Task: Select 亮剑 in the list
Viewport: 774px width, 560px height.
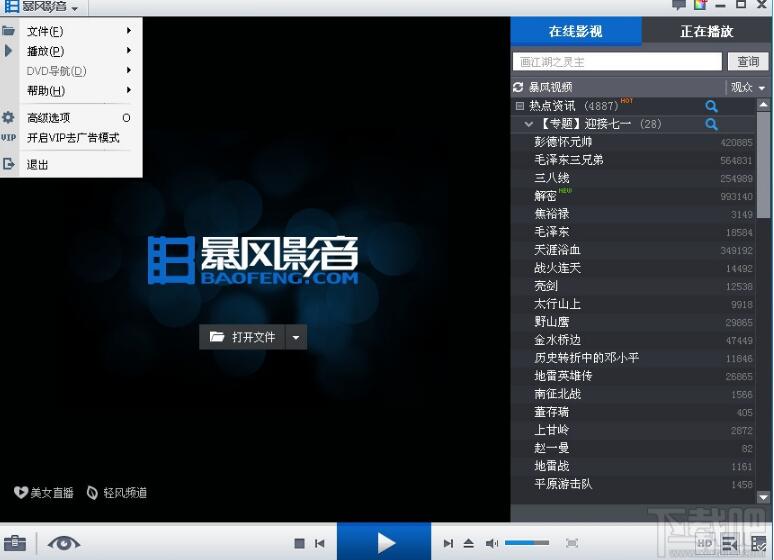Action: pos(633,286)
